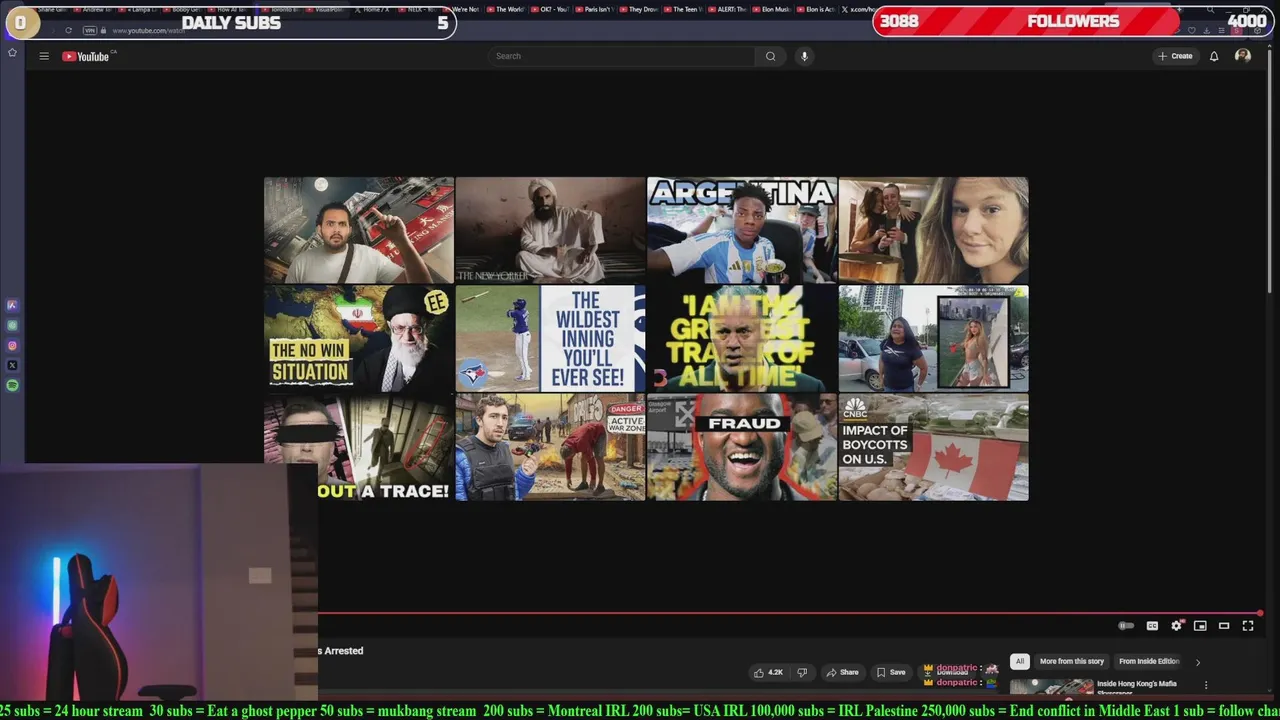Open the Hong Kong skyscraper host thumbnail
1280x720 pixels.
358,230
